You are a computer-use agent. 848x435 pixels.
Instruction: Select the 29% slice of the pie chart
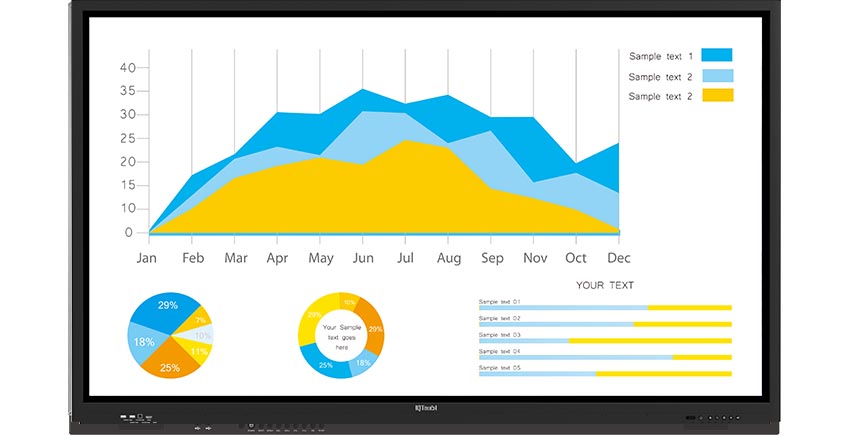(x=163, y=308)
